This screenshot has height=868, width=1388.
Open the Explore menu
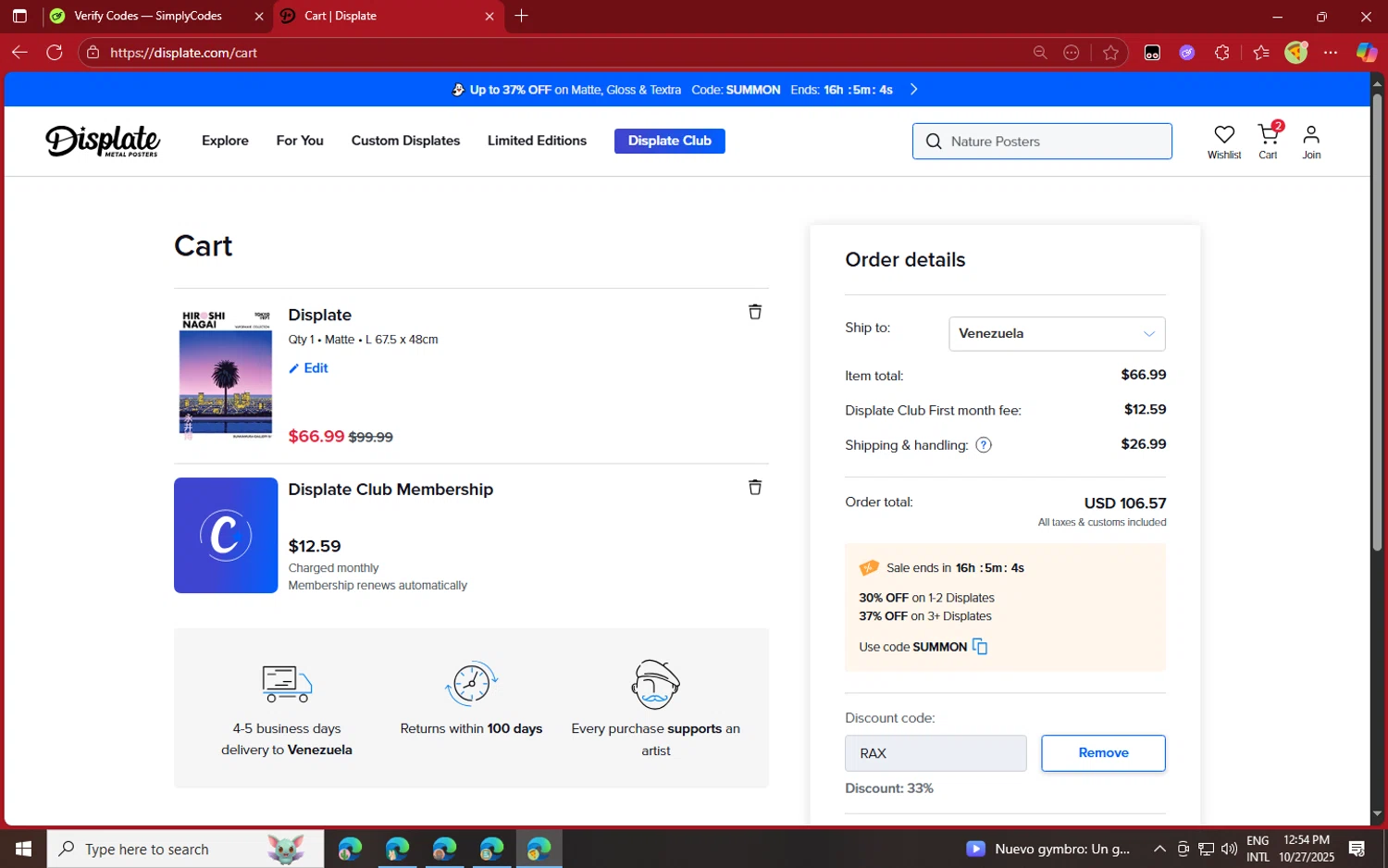225,141
